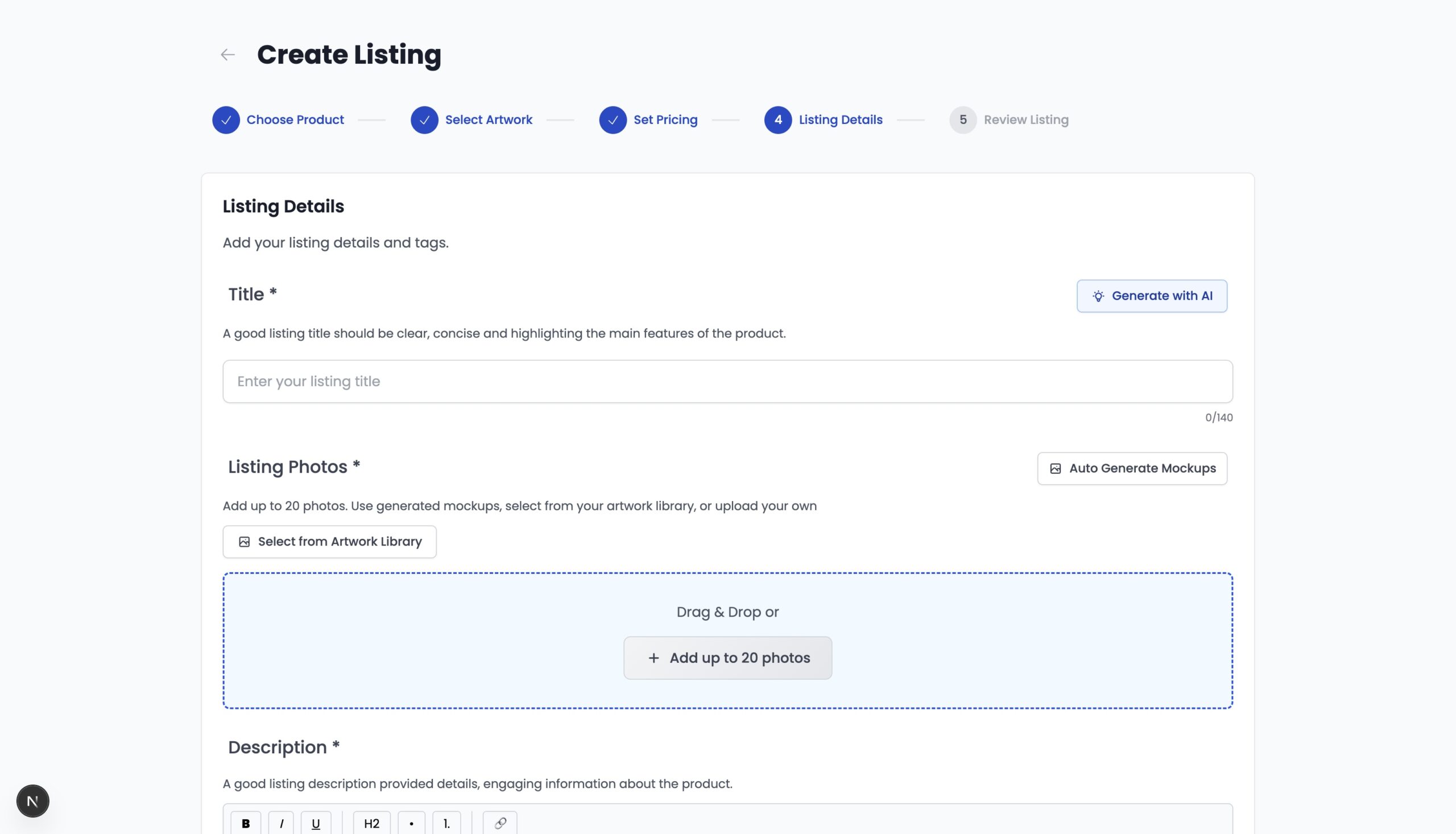This screenshot has height=834, width=1456.
Task: Click the back arrow beside Create Listing
Action: 228,55
